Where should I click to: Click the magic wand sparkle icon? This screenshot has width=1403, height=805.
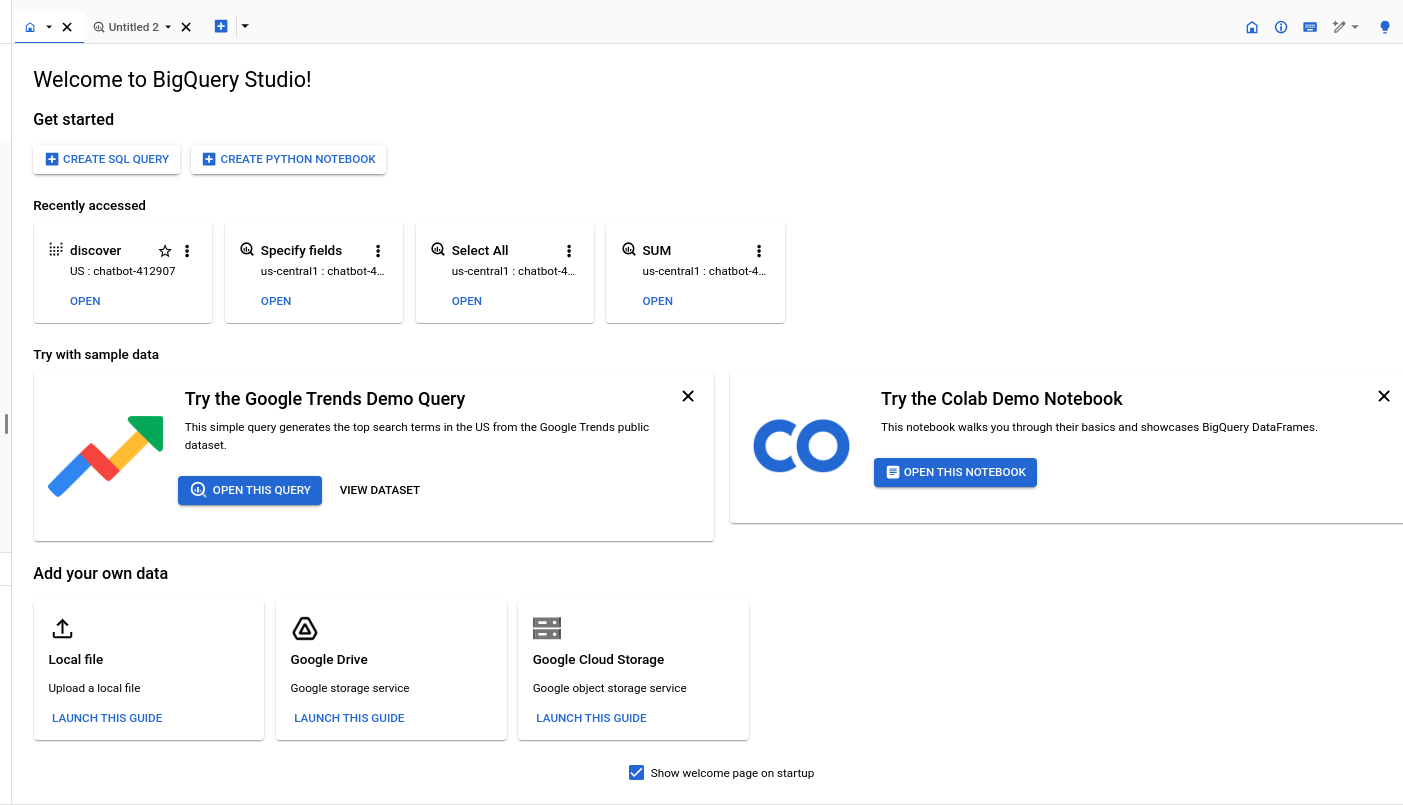click(x=1339, y=27)
